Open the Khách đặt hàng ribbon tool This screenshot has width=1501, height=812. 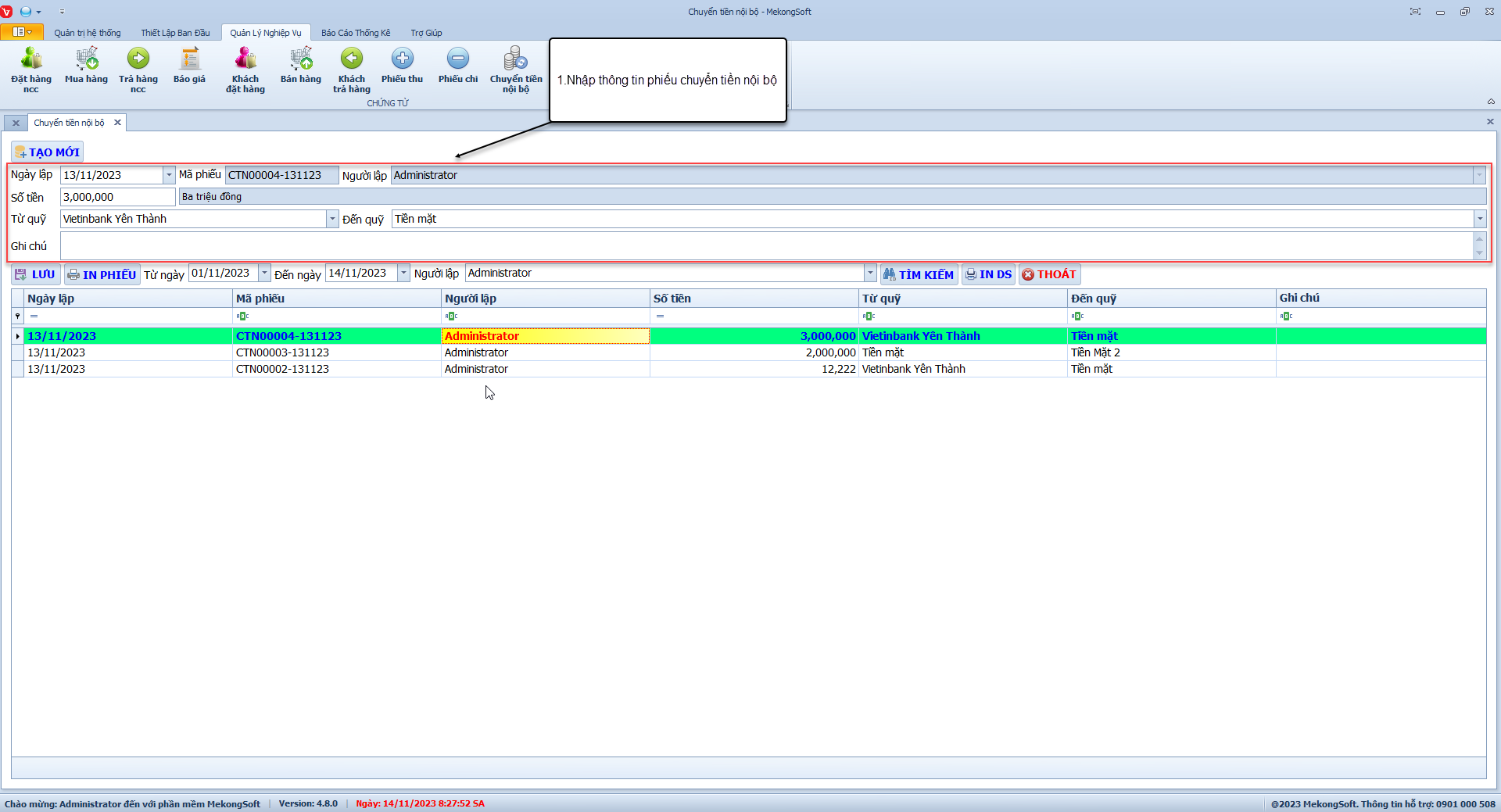[245, 70]
